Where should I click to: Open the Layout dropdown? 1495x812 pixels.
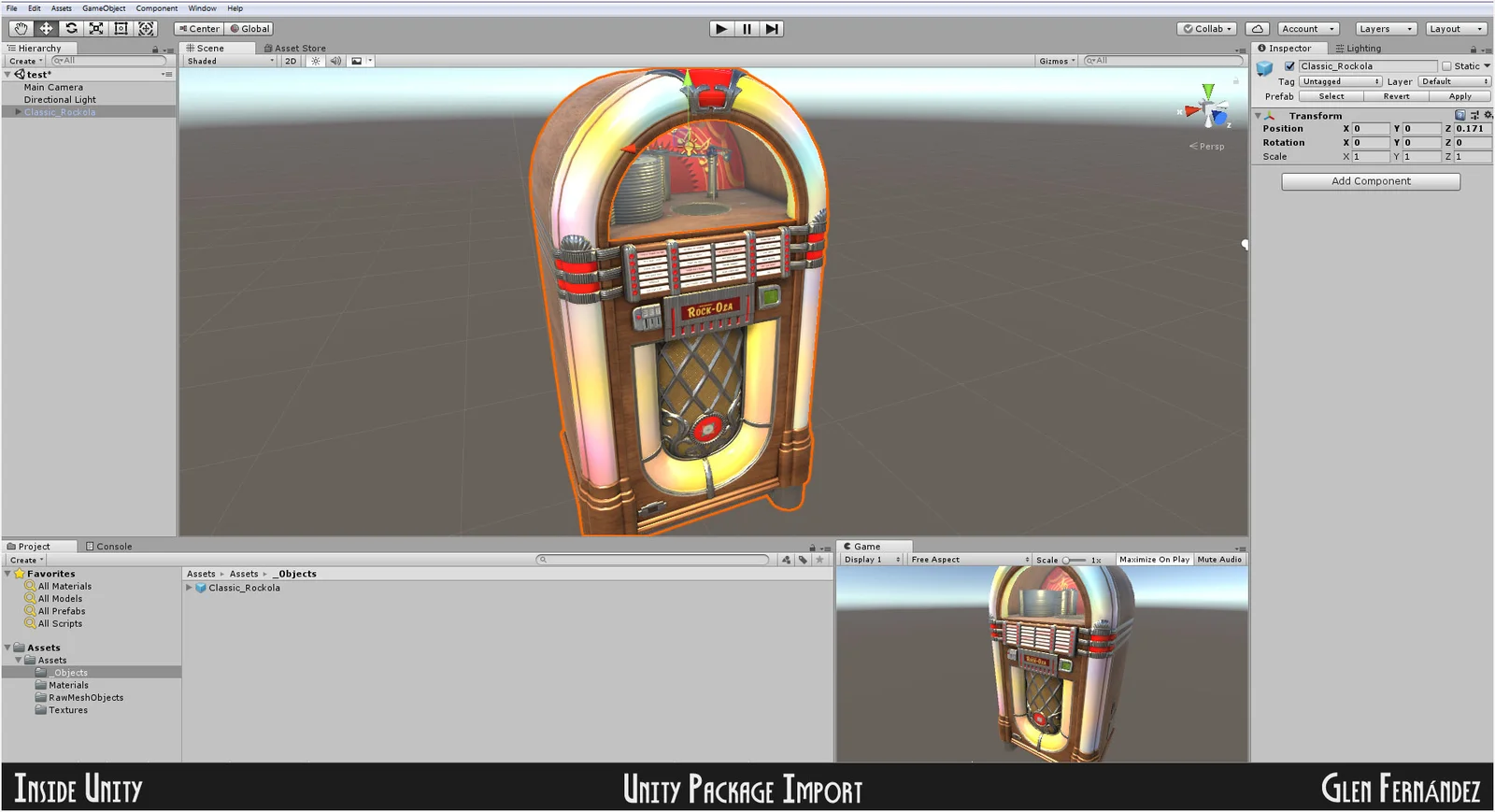[1456, 29]
